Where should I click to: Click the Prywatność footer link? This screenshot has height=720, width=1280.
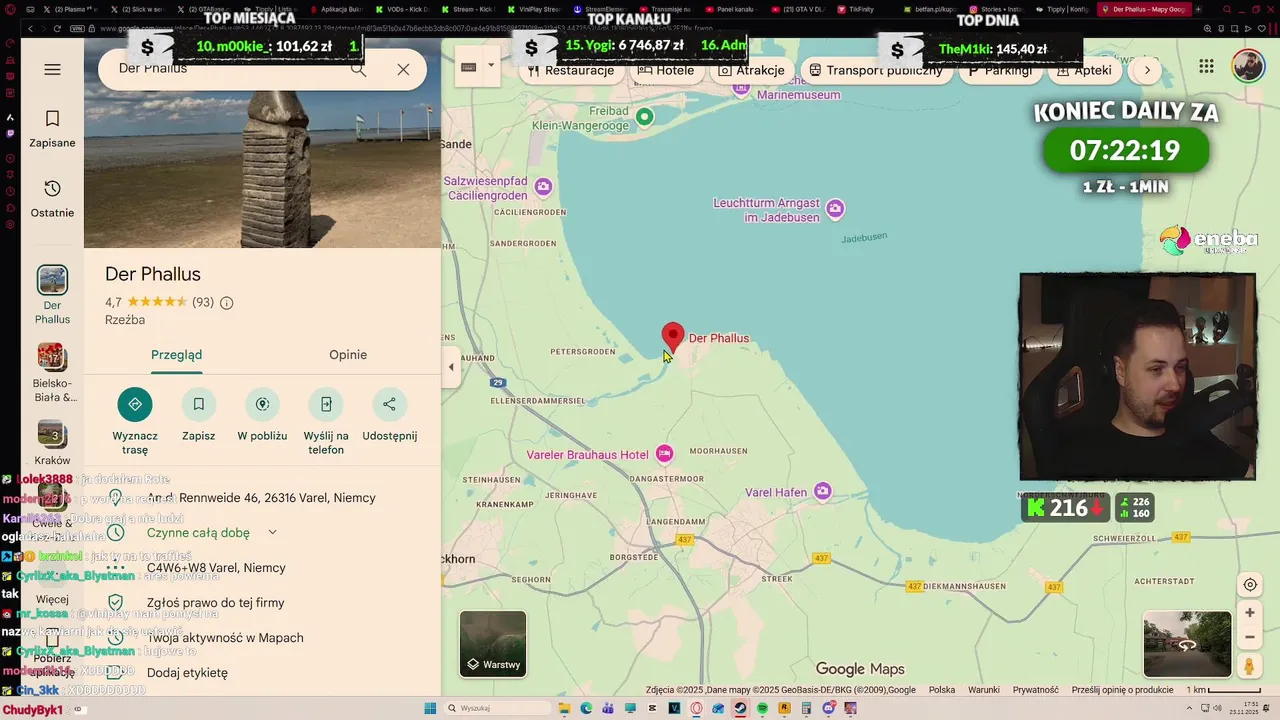1036,690
